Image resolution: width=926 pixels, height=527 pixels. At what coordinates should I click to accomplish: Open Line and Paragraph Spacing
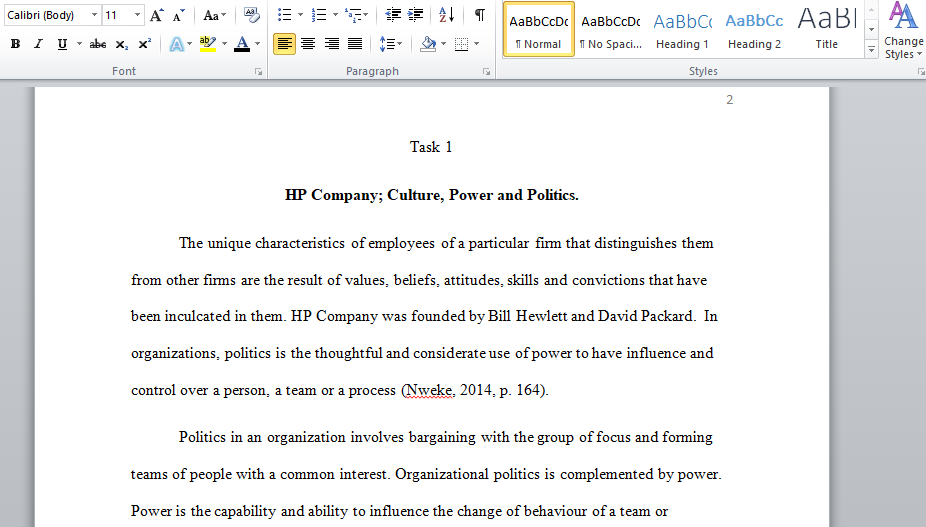tap(390, 44)
